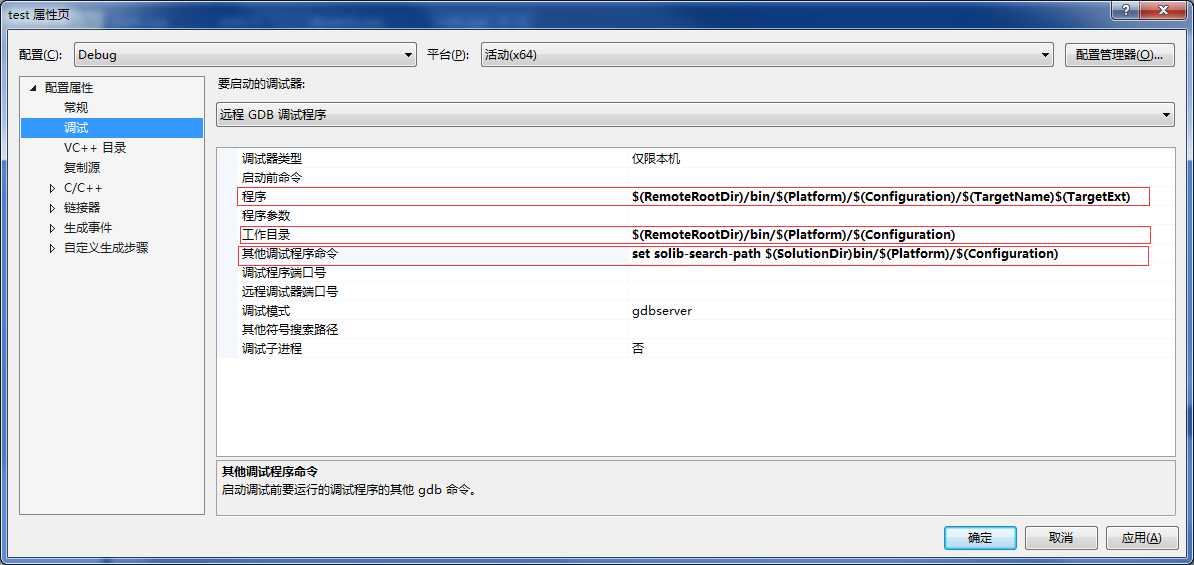Select the 配置属性 root label
Viewport: 1194px width, 565px height.
point(69,88)
